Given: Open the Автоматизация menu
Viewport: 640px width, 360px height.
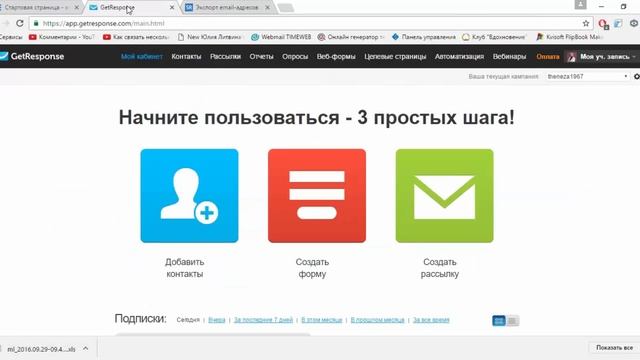Looking at the screenshot, I should tap(459, 57).
